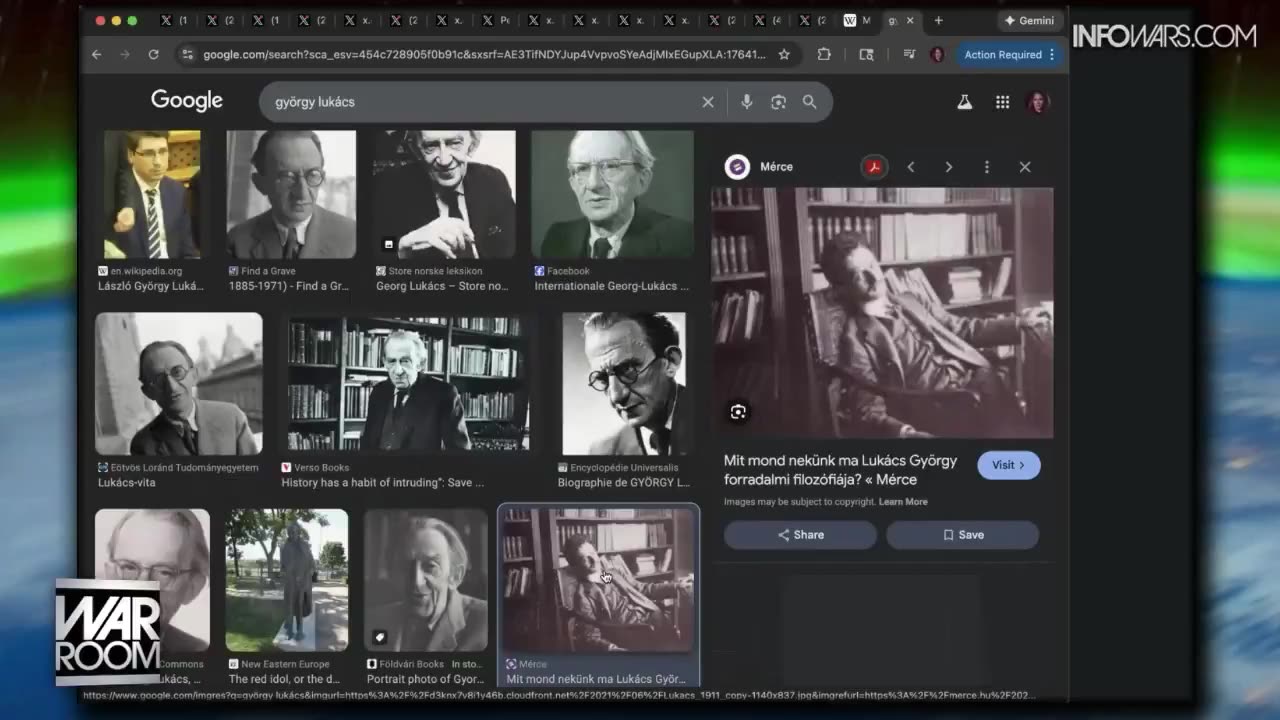Click the "Mérce" source name in preview header
This screenshot has height=720, width=1280.
click(x=776, y=167)
